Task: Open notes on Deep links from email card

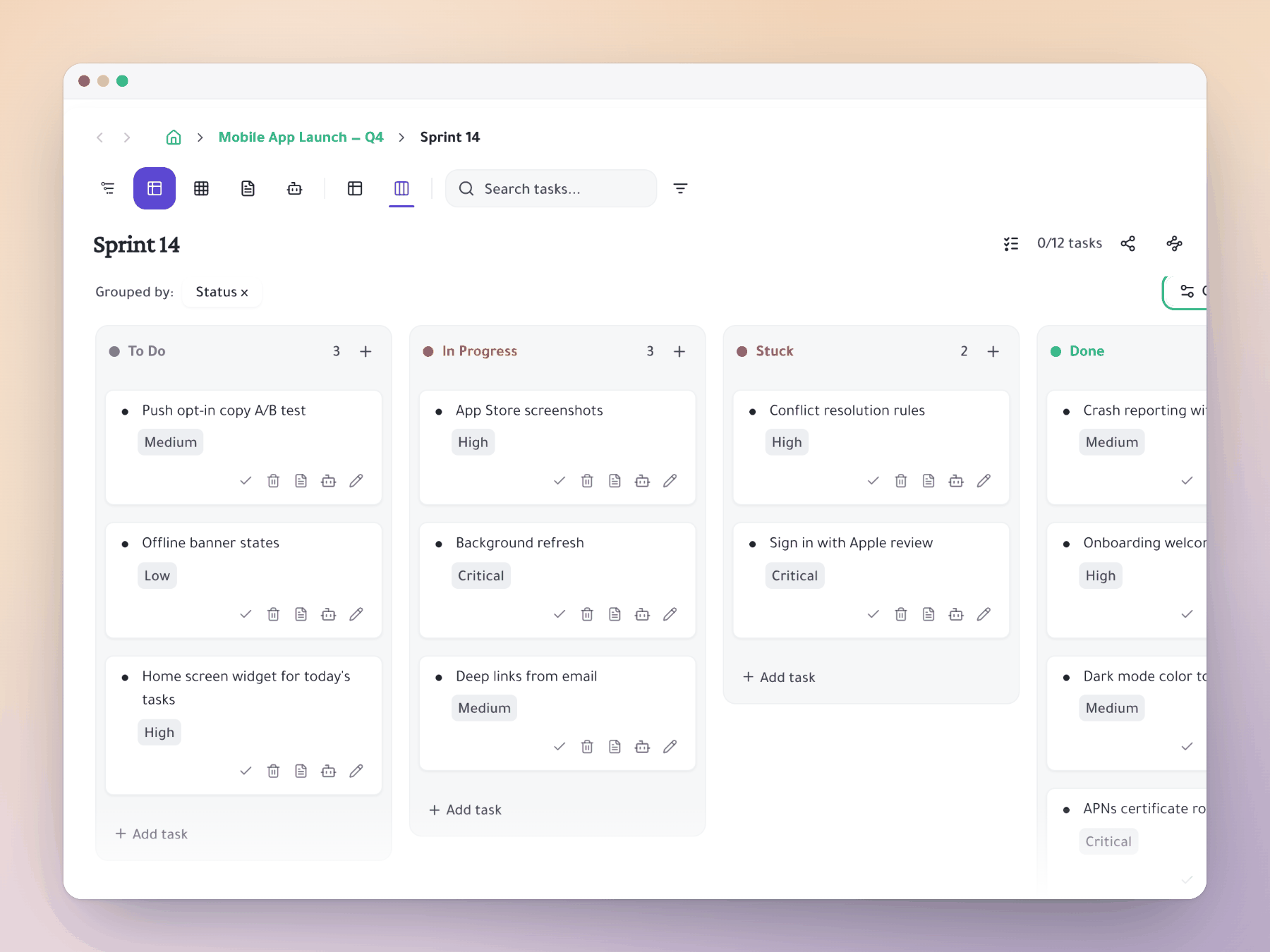Action: (615, 747)
